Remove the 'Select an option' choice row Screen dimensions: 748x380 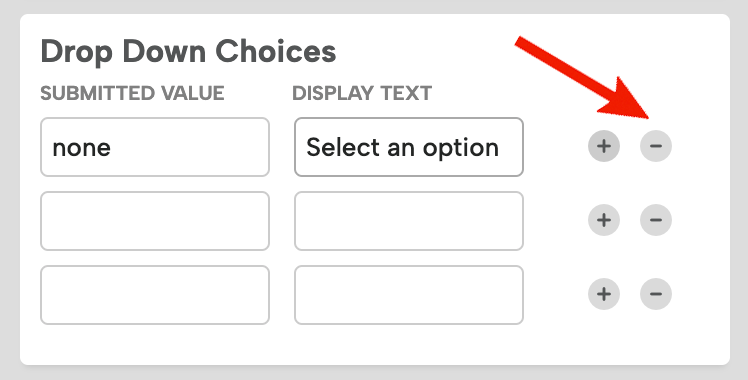(x=655, y=146)
